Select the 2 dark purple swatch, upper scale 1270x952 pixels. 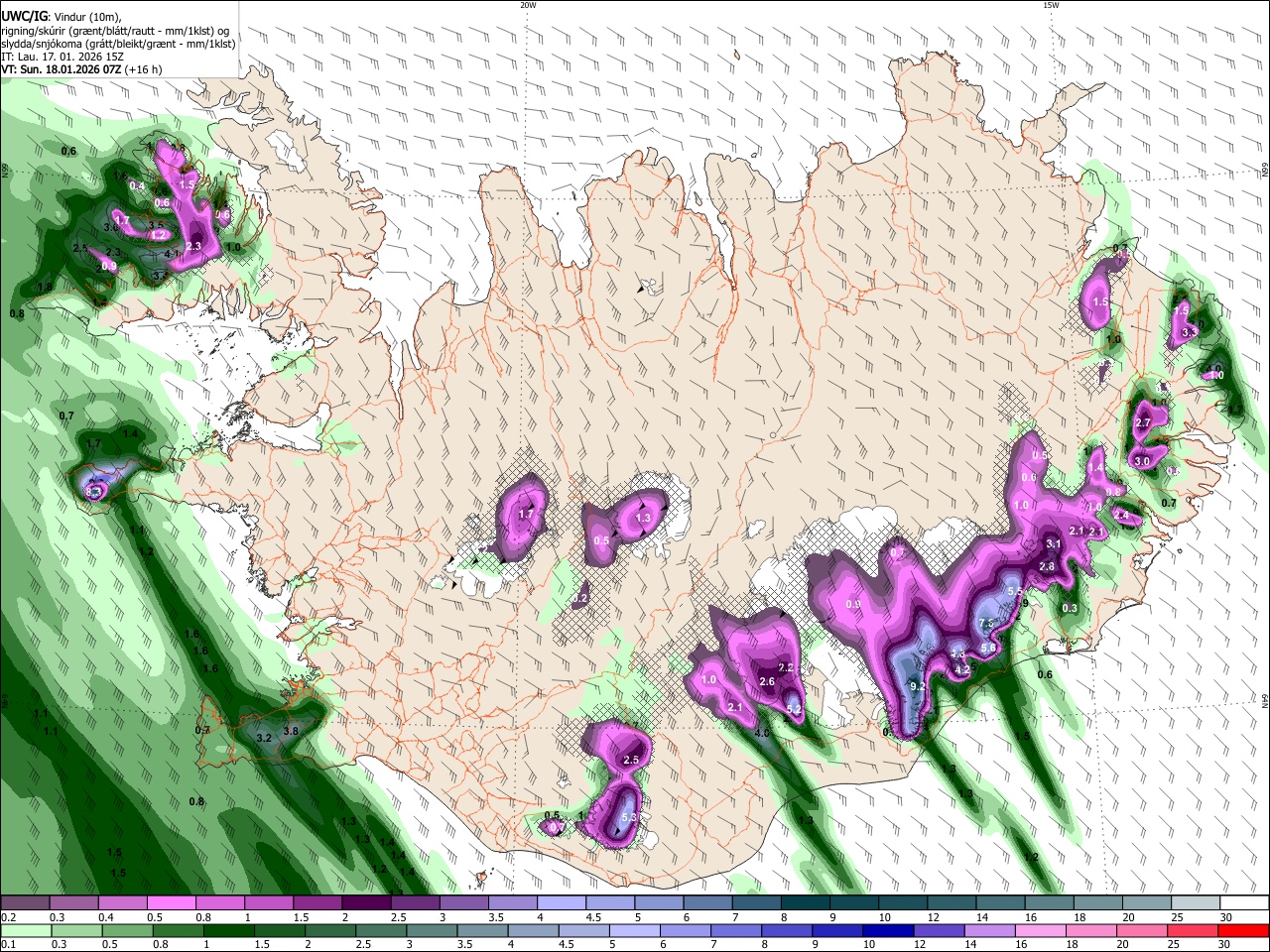pyautogui.click(x=365, y=903)
